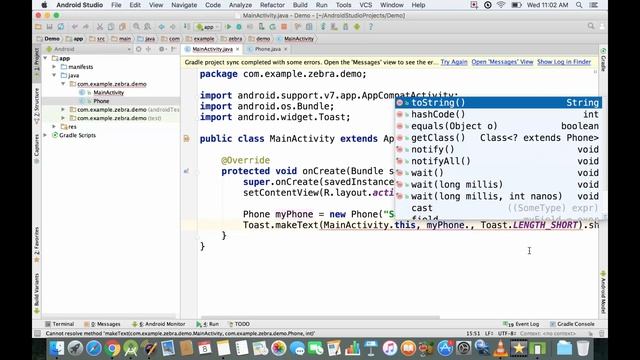Viewport: 640px width, 360px height.
Task: Click the Find magnifier icon
Action: pos(136,27)
